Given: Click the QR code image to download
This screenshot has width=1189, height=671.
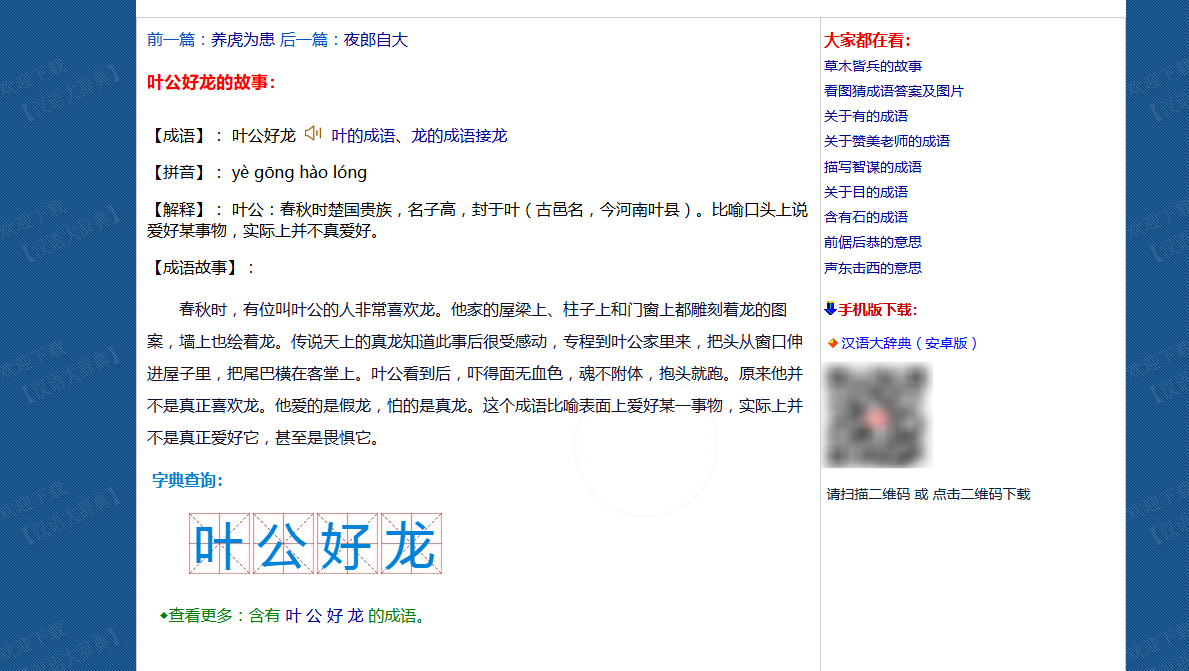Looking at the screenshot, I should coord(877,416).
